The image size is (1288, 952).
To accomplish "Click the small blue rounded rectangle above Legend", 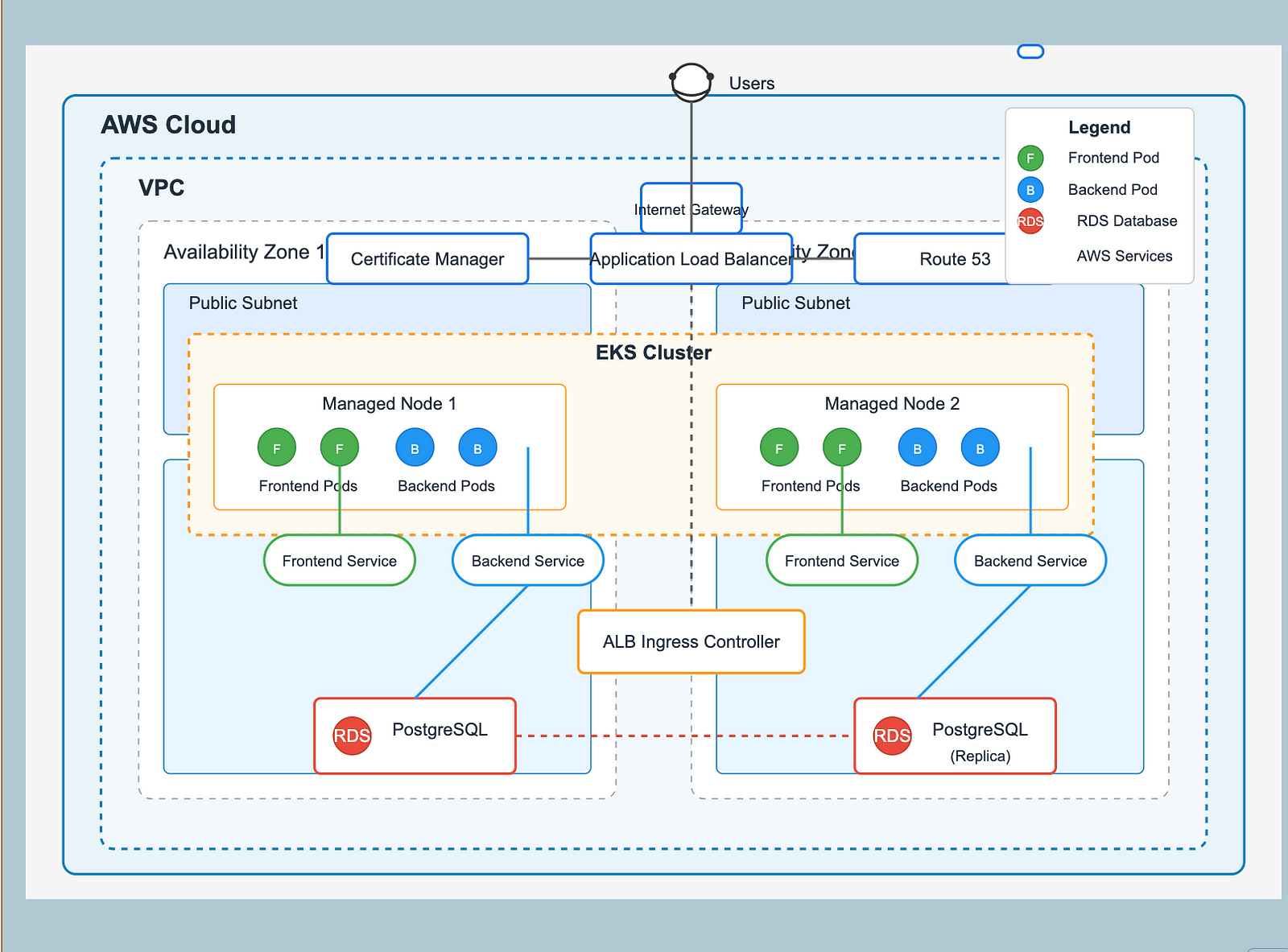I will click(1030, 52).
